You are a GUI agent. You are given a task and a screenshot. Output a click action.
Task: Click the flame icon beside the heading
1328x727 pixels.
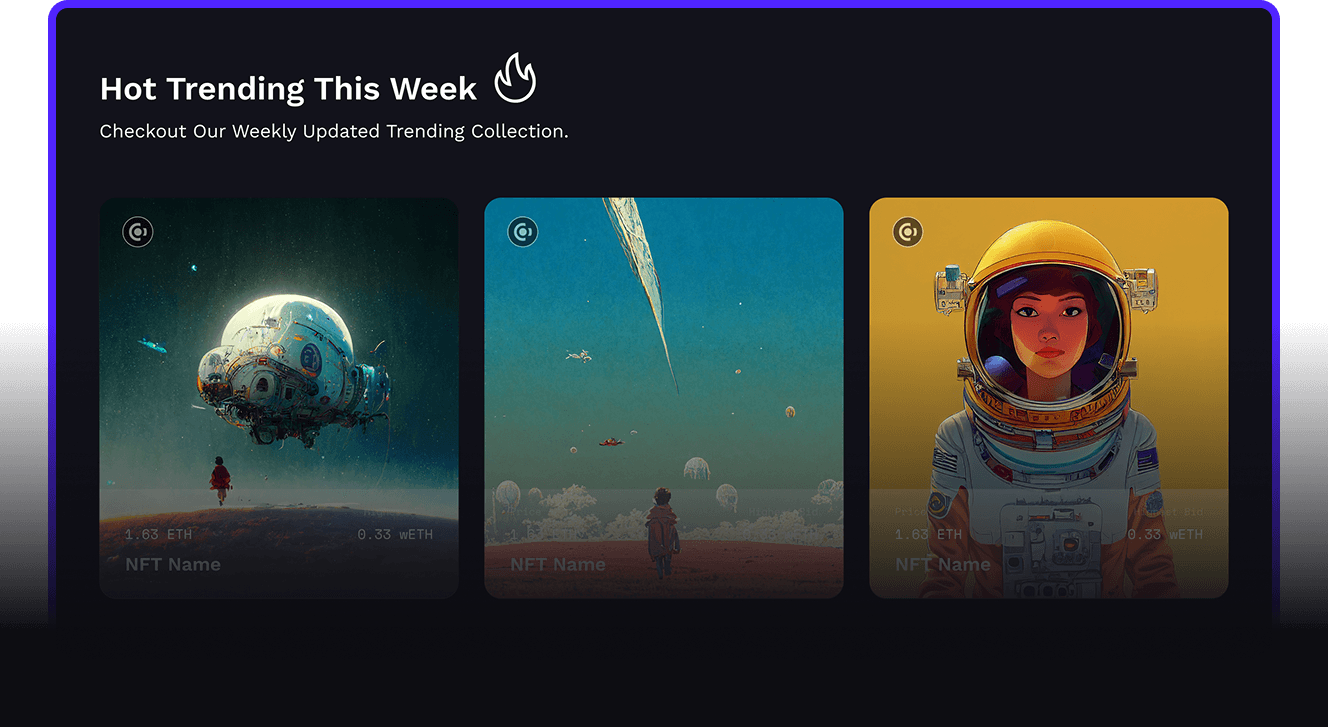pyautogui.click(x=515, y=78)
